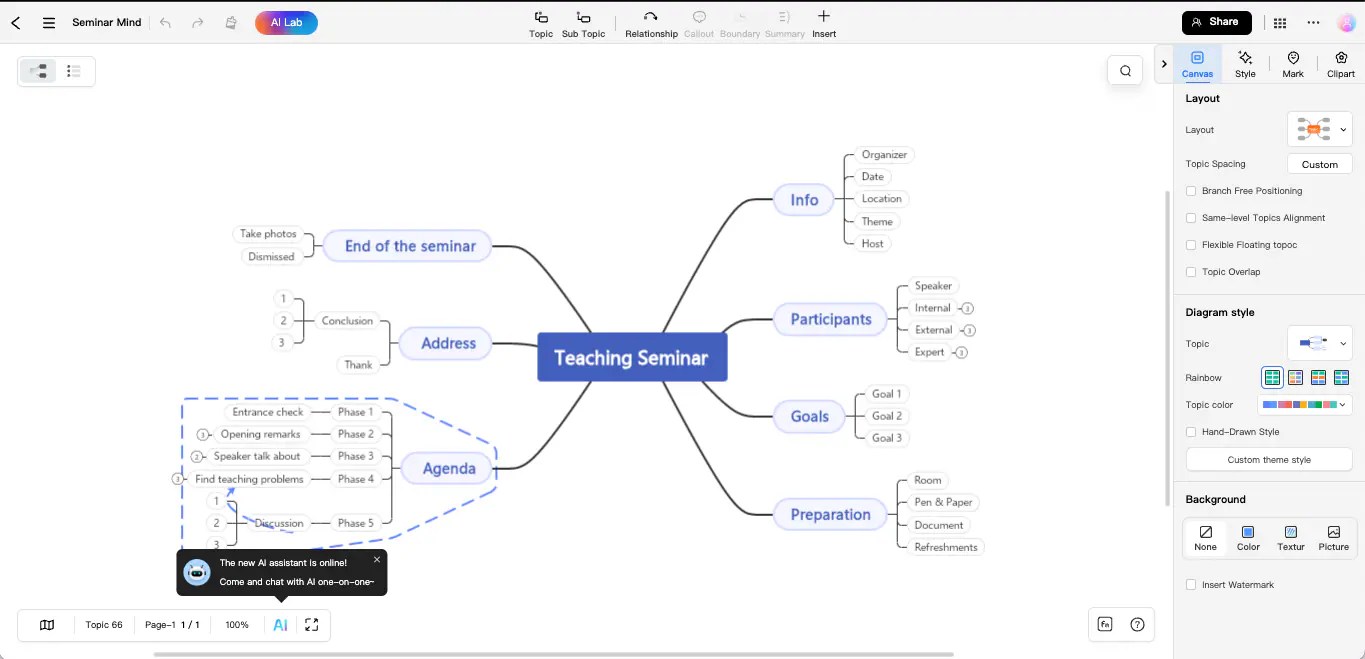Expand collapsed children of Expert node
The width and height of the screenshot is (1365, 659).
coord(961,353)
